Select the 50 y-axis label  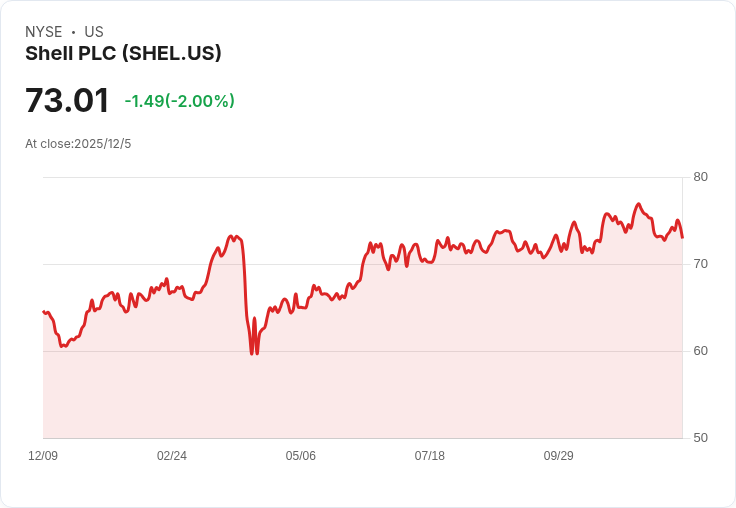pyautogui.click(x=700, y=438)
